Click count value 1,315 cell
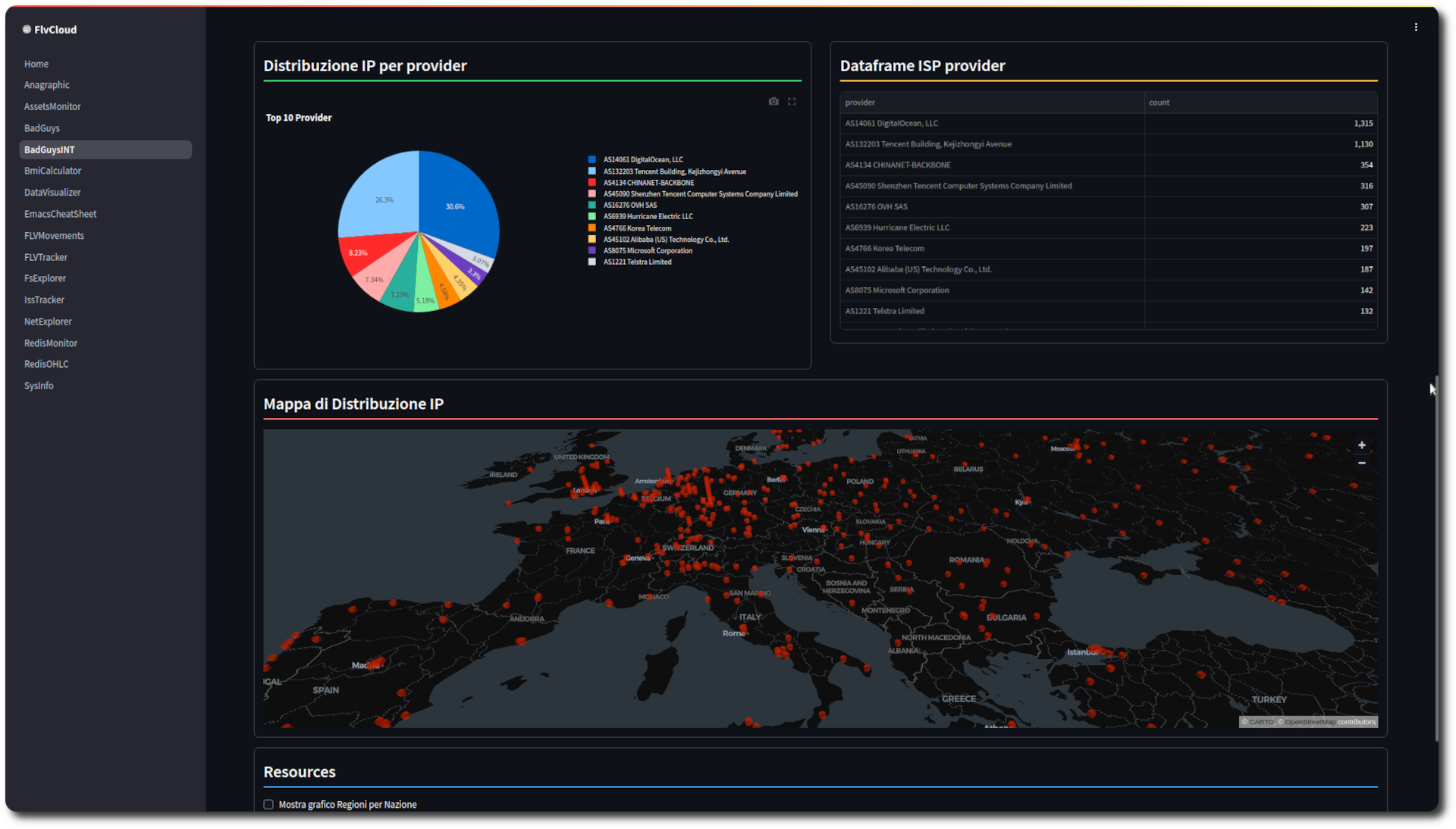The width and height of the screenshot is (1456, 829). (x=1260, y=123)
